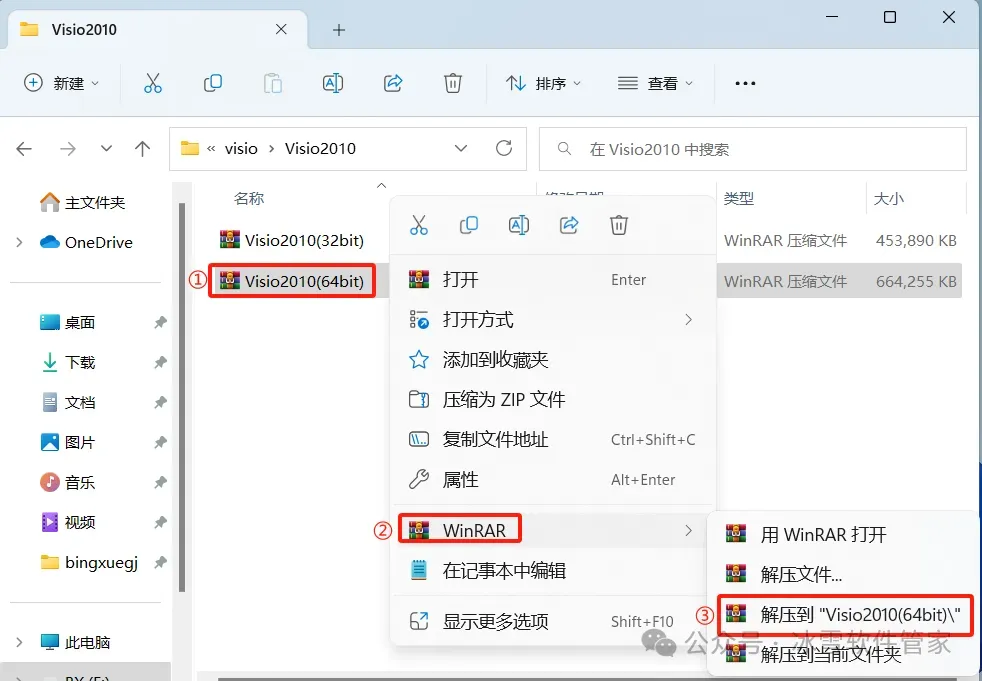Expand the address bar history dropdown
Screen dimensions: 982x681
(x=461, y=148)
